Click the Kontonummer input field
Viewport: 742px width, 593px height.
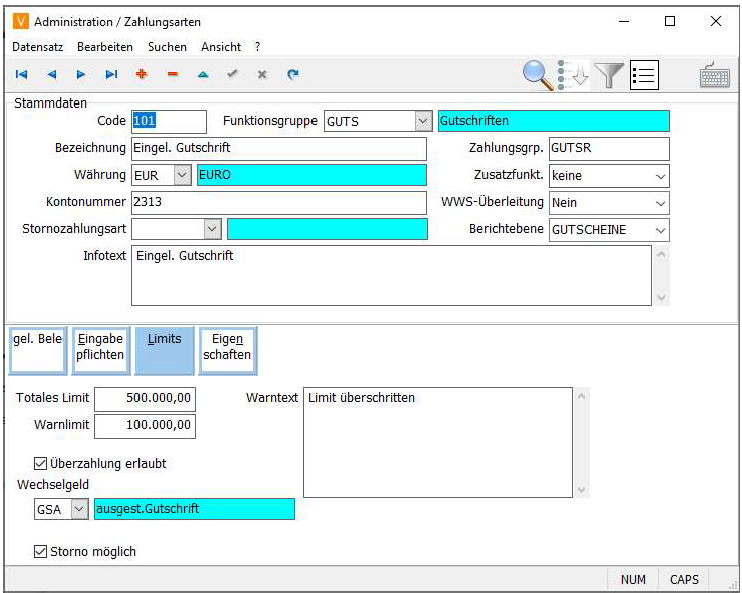tap(278, 202)
